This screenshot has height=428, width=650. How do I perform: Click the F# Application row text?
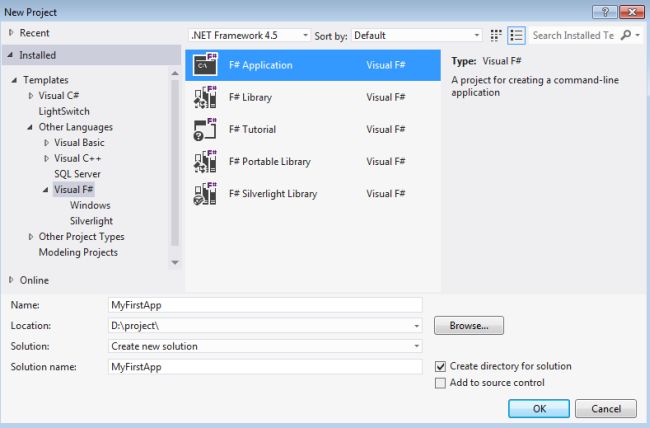(261, 65)
